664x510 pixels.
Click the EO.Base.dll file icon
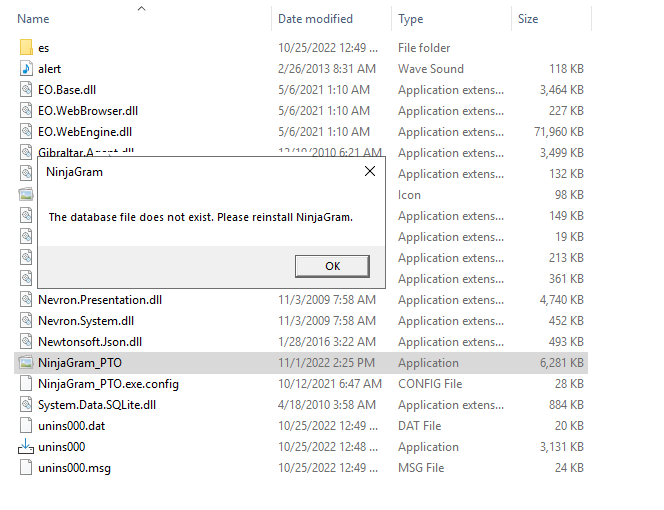[26, 90]
